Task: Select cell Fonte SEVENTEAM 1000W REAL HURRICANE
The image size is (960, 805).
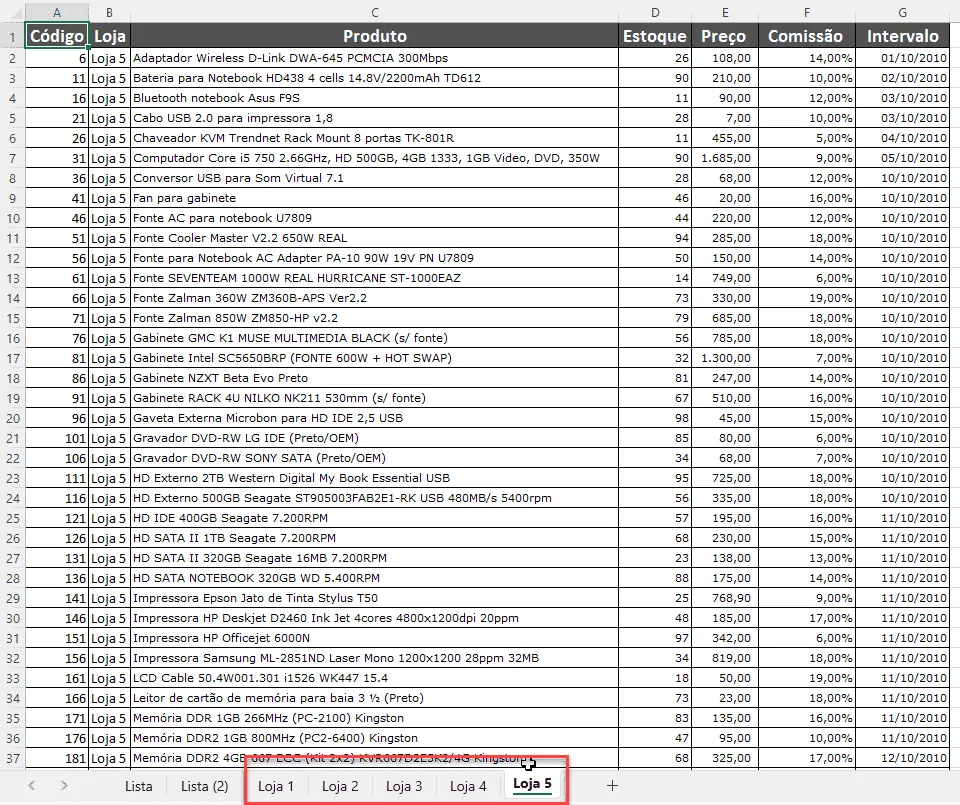Action: tap(375, 278)
